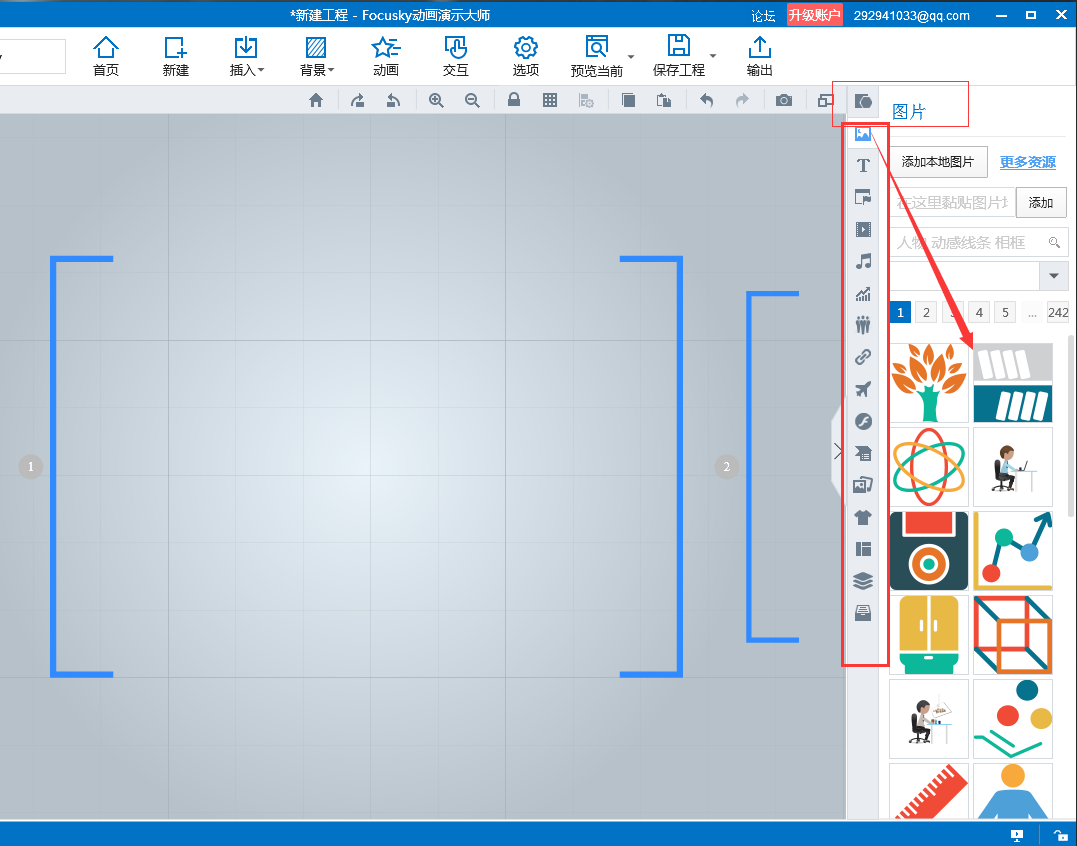This screenshot has height=846, width=1077.
Task: Select the orange tree thumbnail
Action: pos(929,383)
